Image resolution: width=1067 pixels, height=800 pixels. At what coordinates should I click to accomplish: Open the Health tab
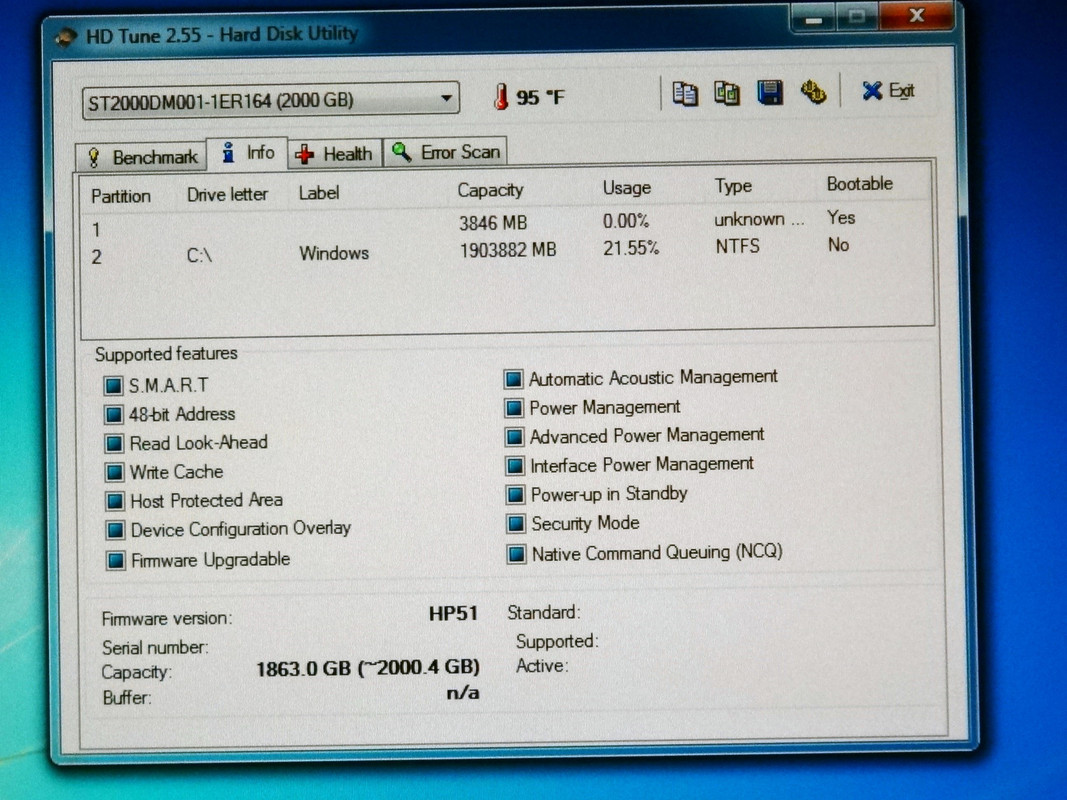point(334,154)
